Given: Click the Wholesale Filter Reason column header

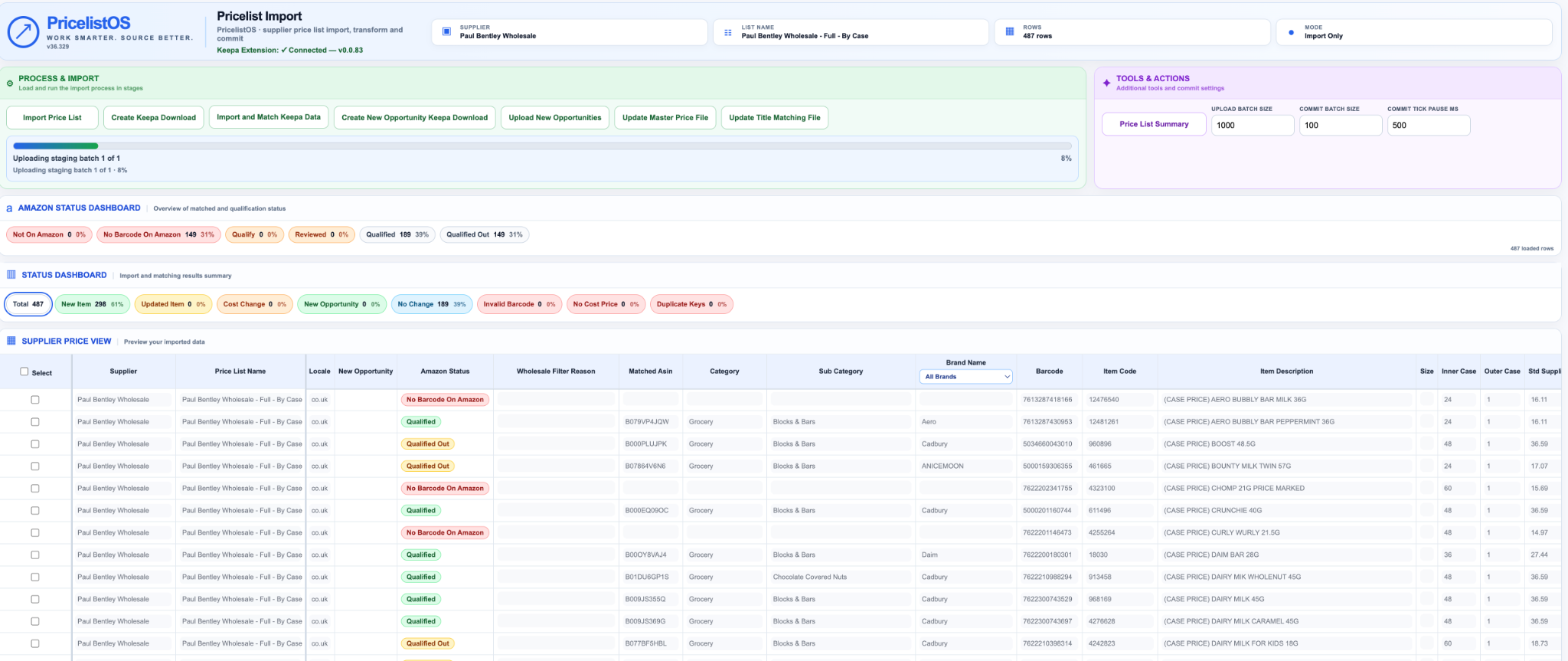Looking at the screenshot, I should [556, 371].
